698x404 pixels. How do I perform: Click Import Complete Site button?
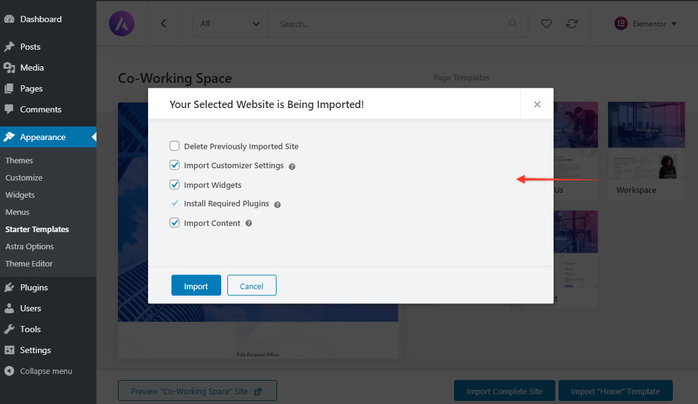click(504, 391)
